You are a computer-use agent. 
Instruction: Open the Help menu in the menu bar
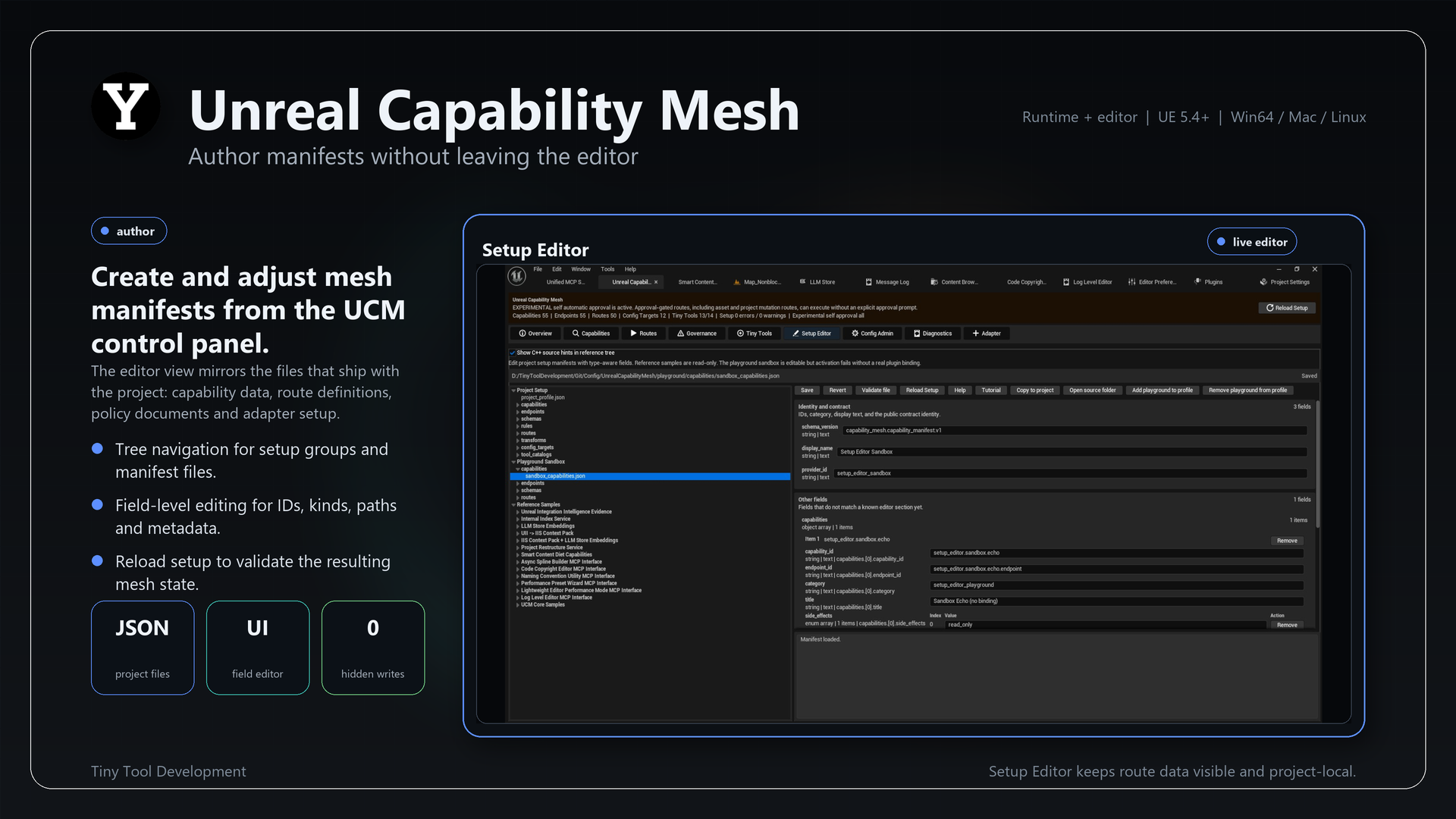click(630, 269)
